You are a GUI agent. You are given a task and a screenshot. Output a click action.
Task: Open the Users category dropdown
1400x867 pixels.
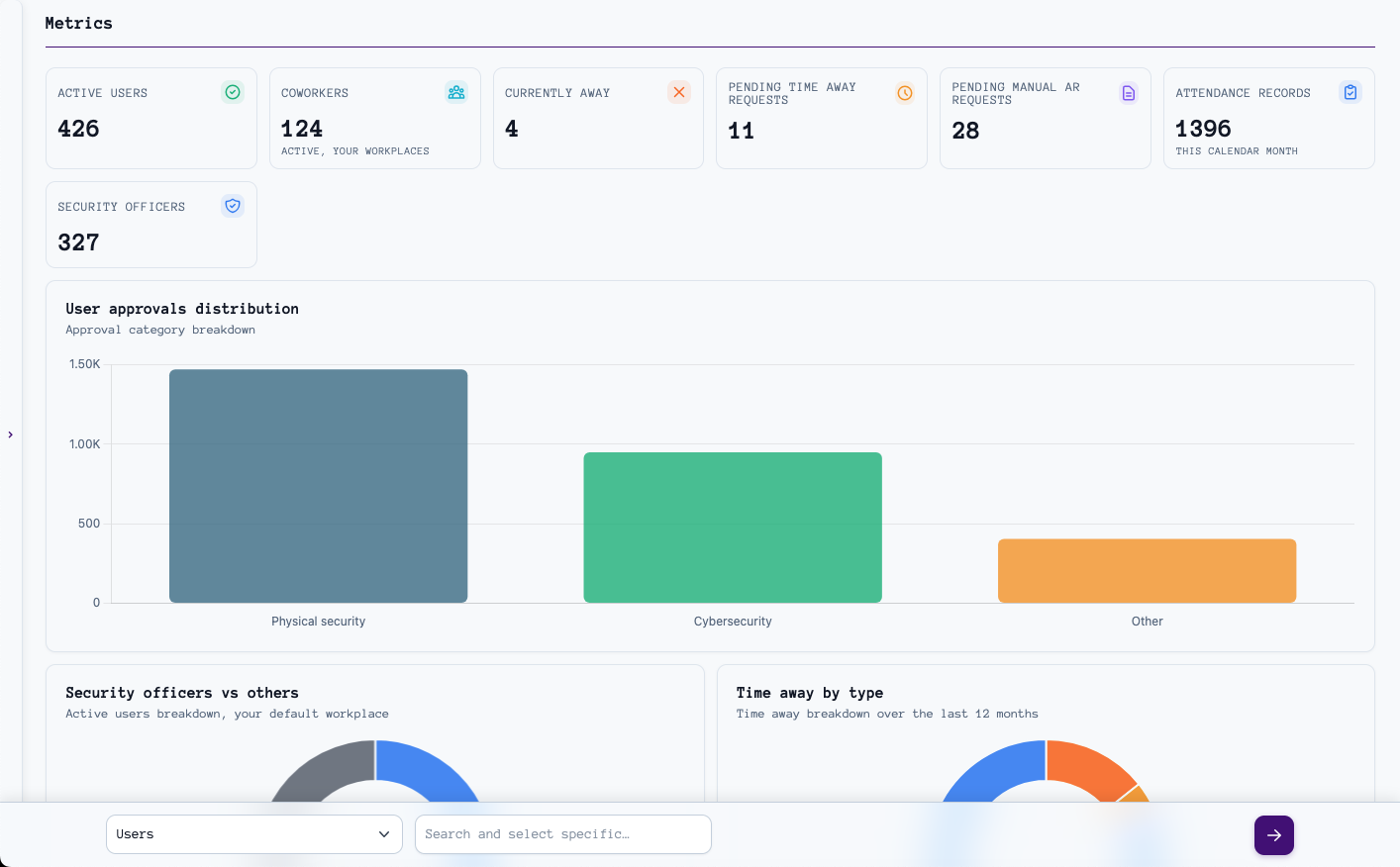(253, 834)
